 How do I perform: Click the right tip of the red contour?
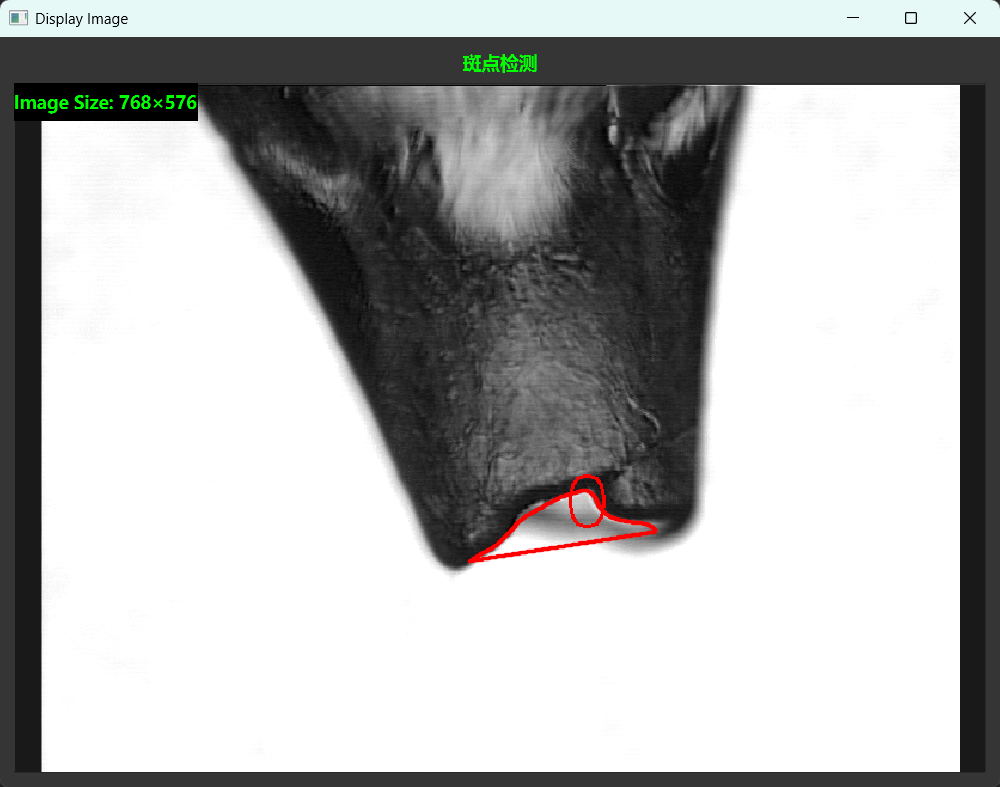click(x=654, y=529)
